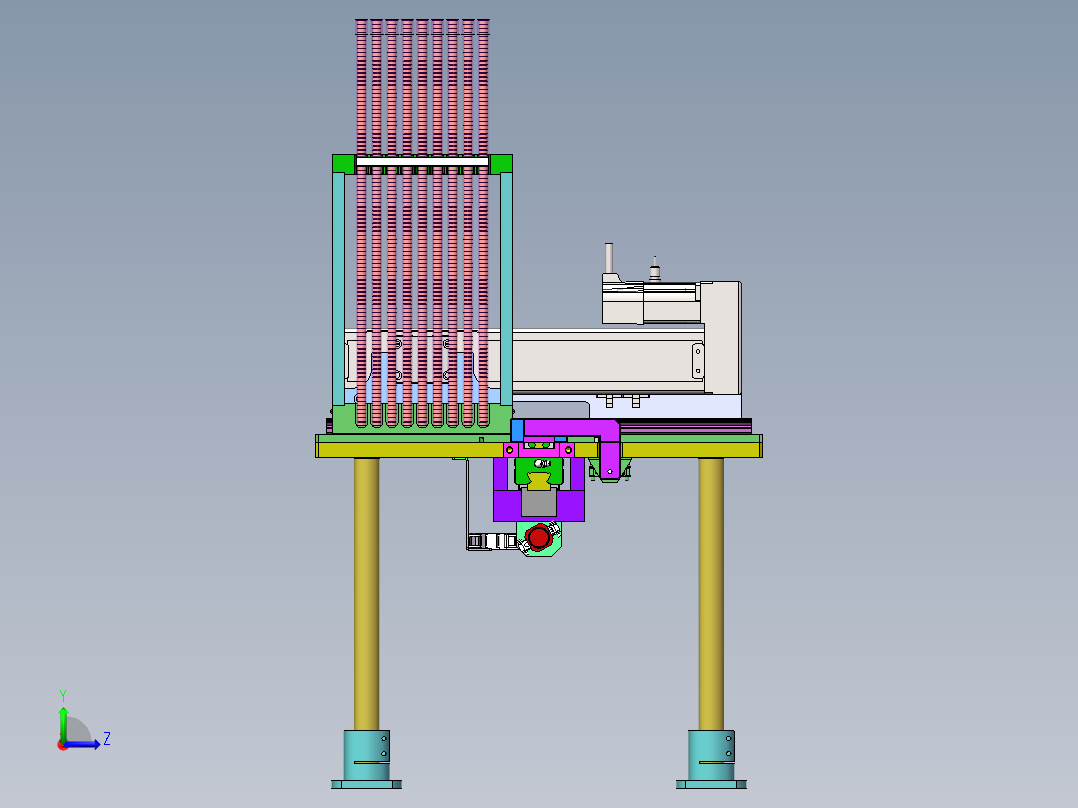Screen dimensions: 1078x808
Task: Pick the right teal floor base
Action: point(711,759)
